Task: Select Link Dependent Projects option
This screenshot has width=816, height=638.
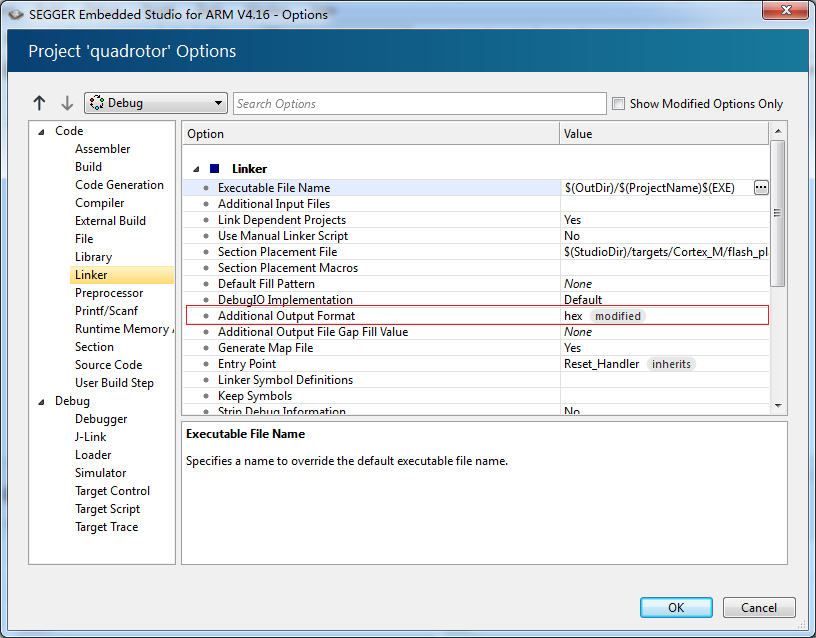Action: click(x=476, y=220)
